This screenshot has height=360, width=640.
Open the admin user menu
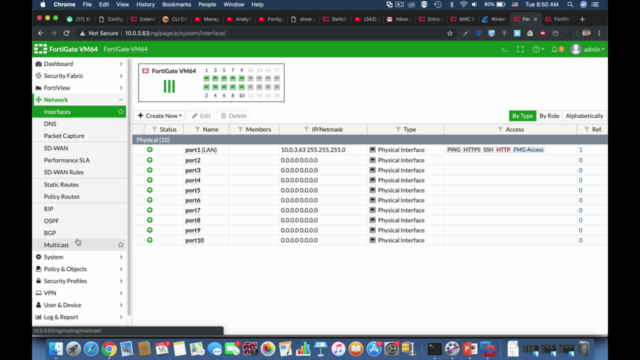588,49
